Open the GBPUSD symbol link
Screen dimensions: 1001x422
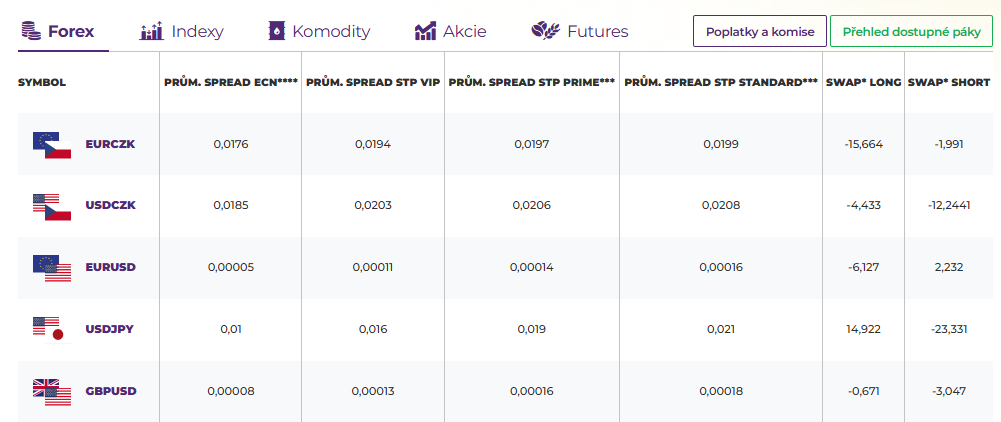point(110,391)
